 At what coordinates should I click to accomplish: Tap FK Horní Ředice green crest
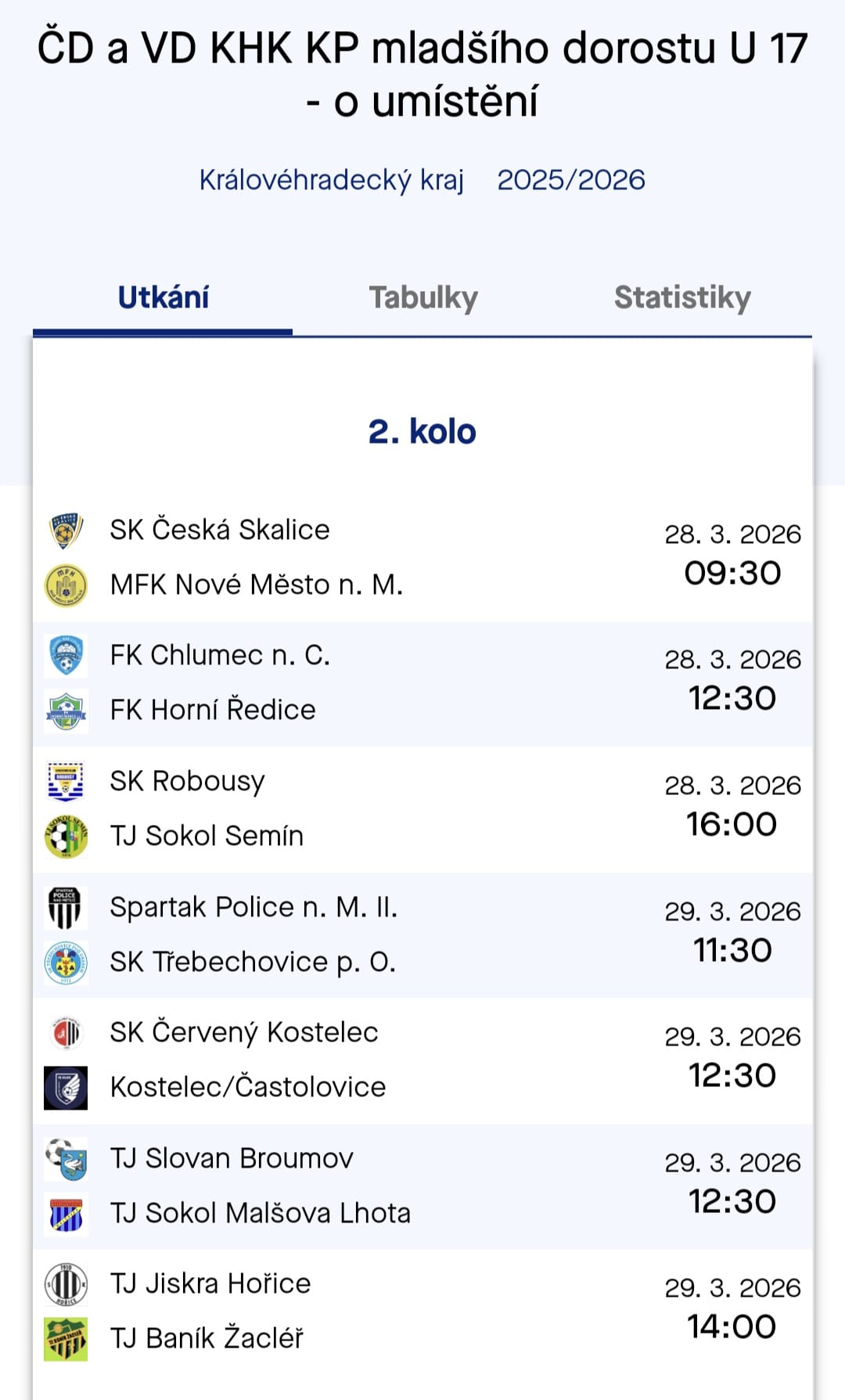coord(66,711)
